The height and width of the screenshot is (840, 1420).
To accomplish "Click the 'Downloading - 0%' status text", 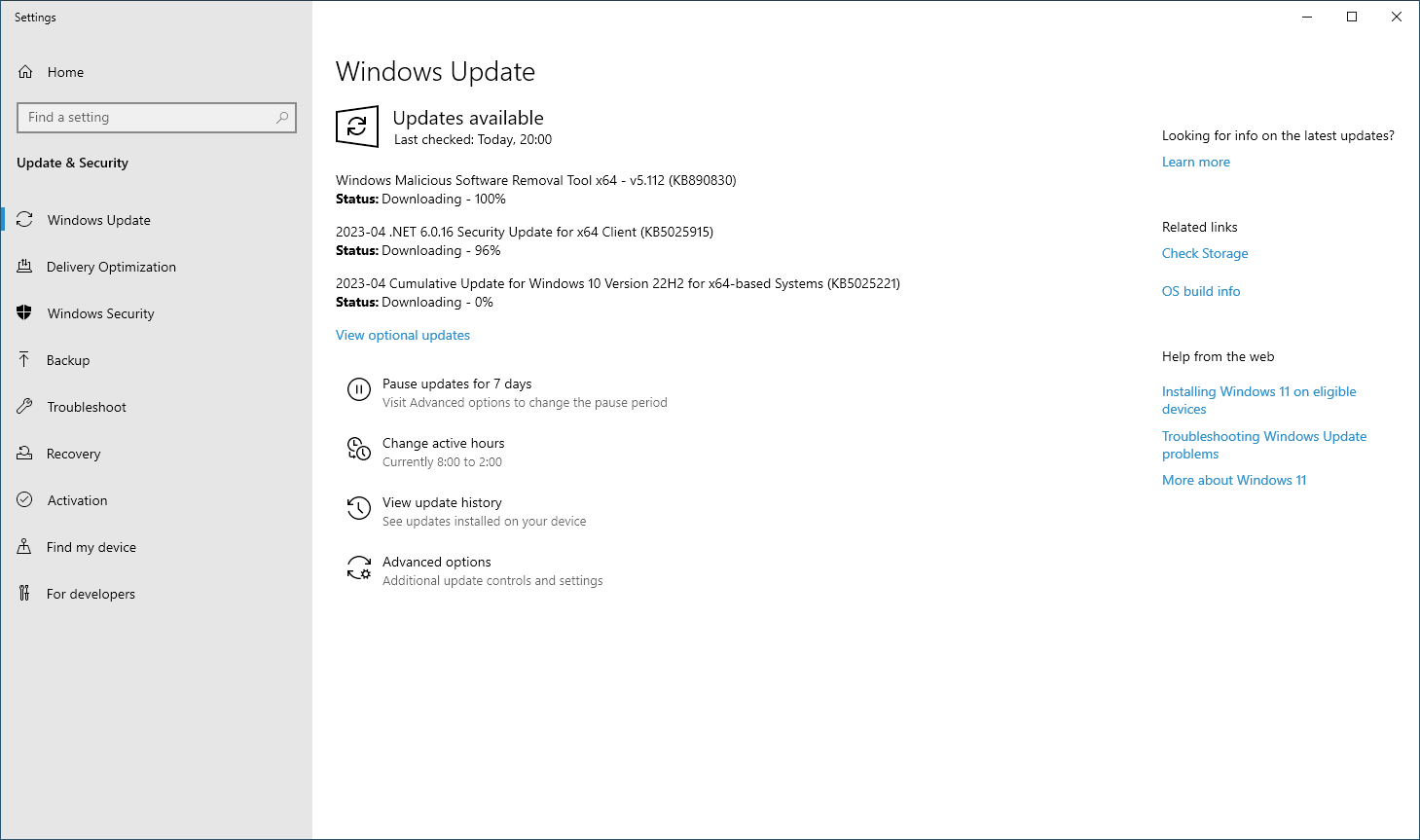I will click(438, 302).
